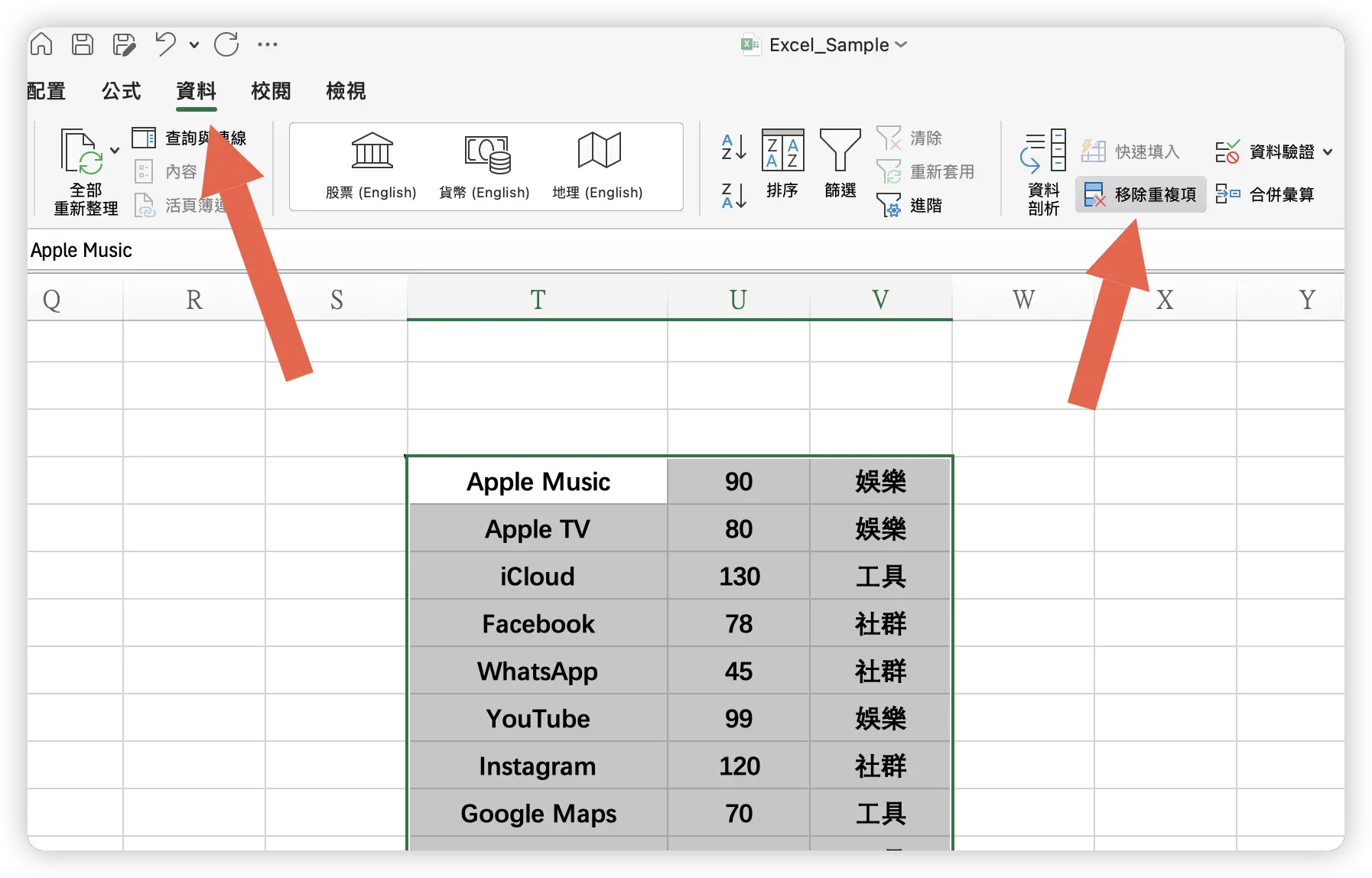Click 重新套用 to reapply filter
This screenshot has width=1372, height=878.
925,171
